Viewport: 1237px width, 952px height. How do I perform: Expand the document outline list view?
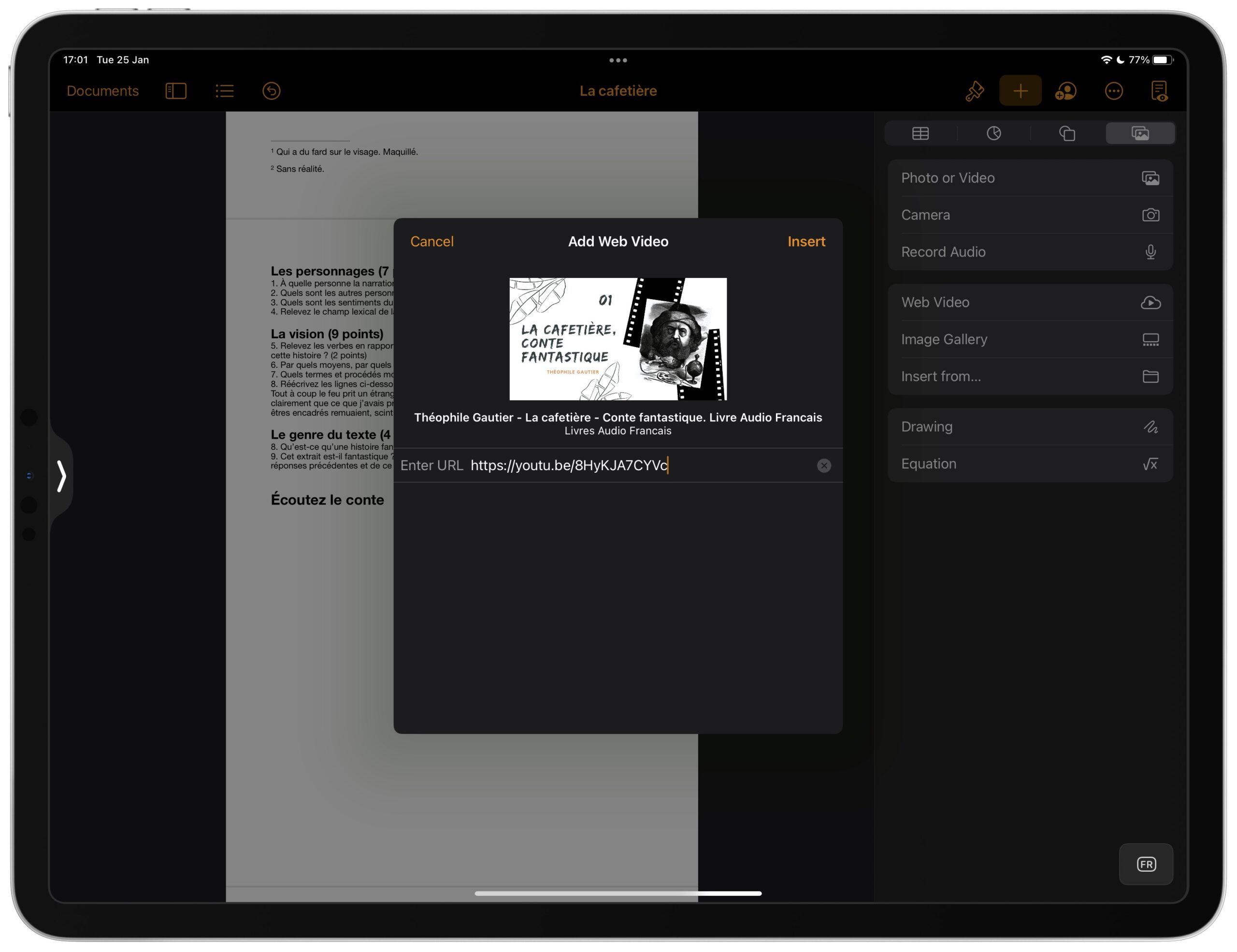[x=225, y=91]
